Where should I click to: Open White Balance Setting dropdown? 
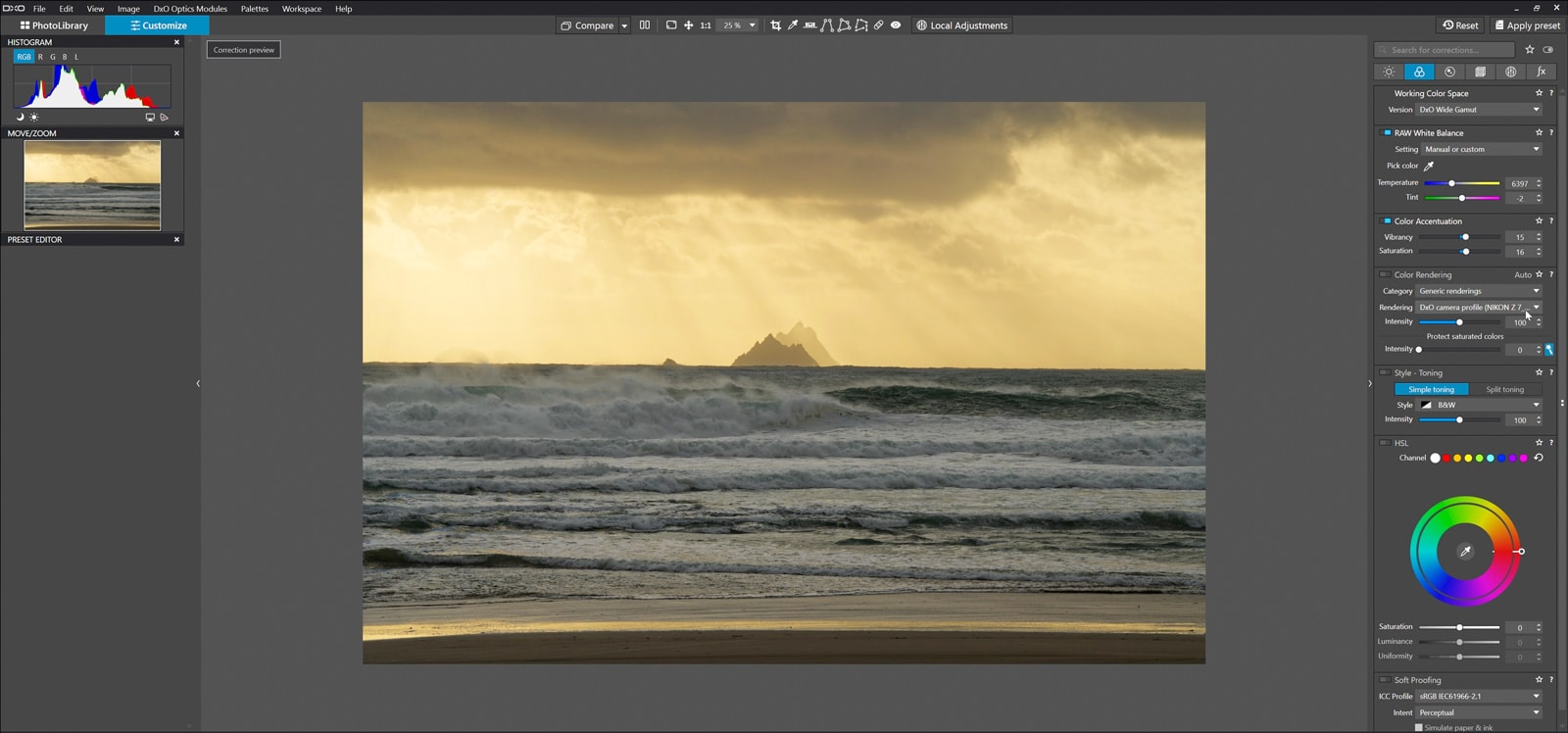coord(1482,149)
